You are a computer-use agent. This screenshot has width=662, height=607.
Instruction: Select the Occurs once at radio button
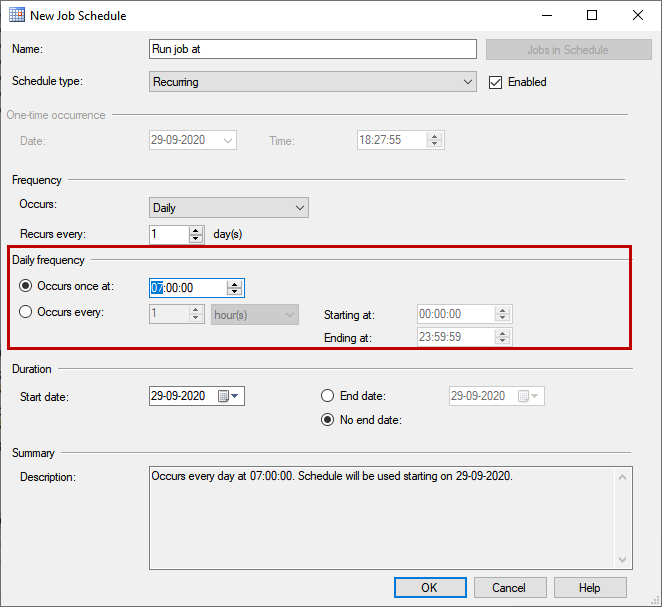pyautogui.click(x=25, y=286)
